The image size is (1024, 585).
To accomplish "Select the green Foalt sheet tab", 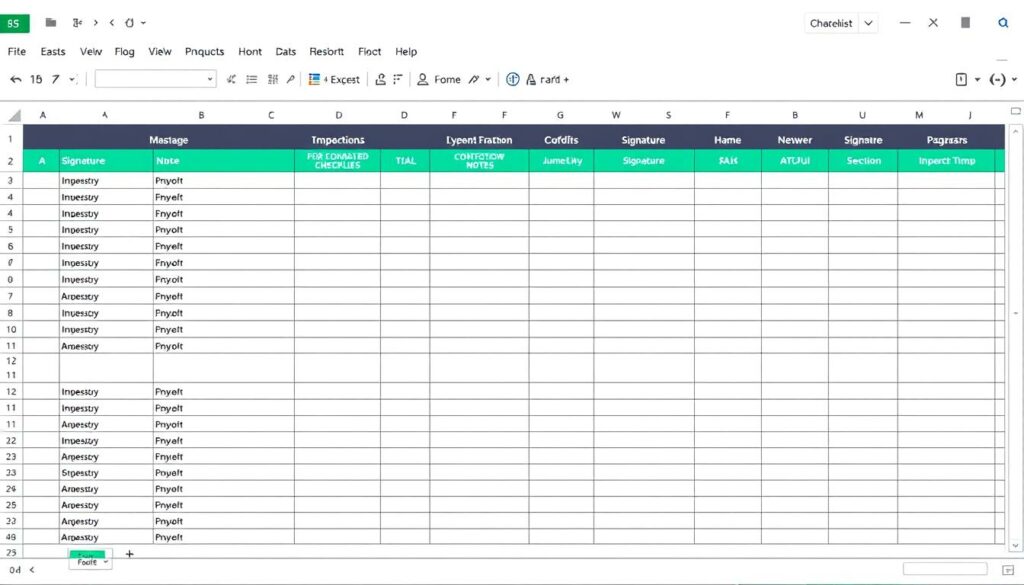I will (88, 559).
